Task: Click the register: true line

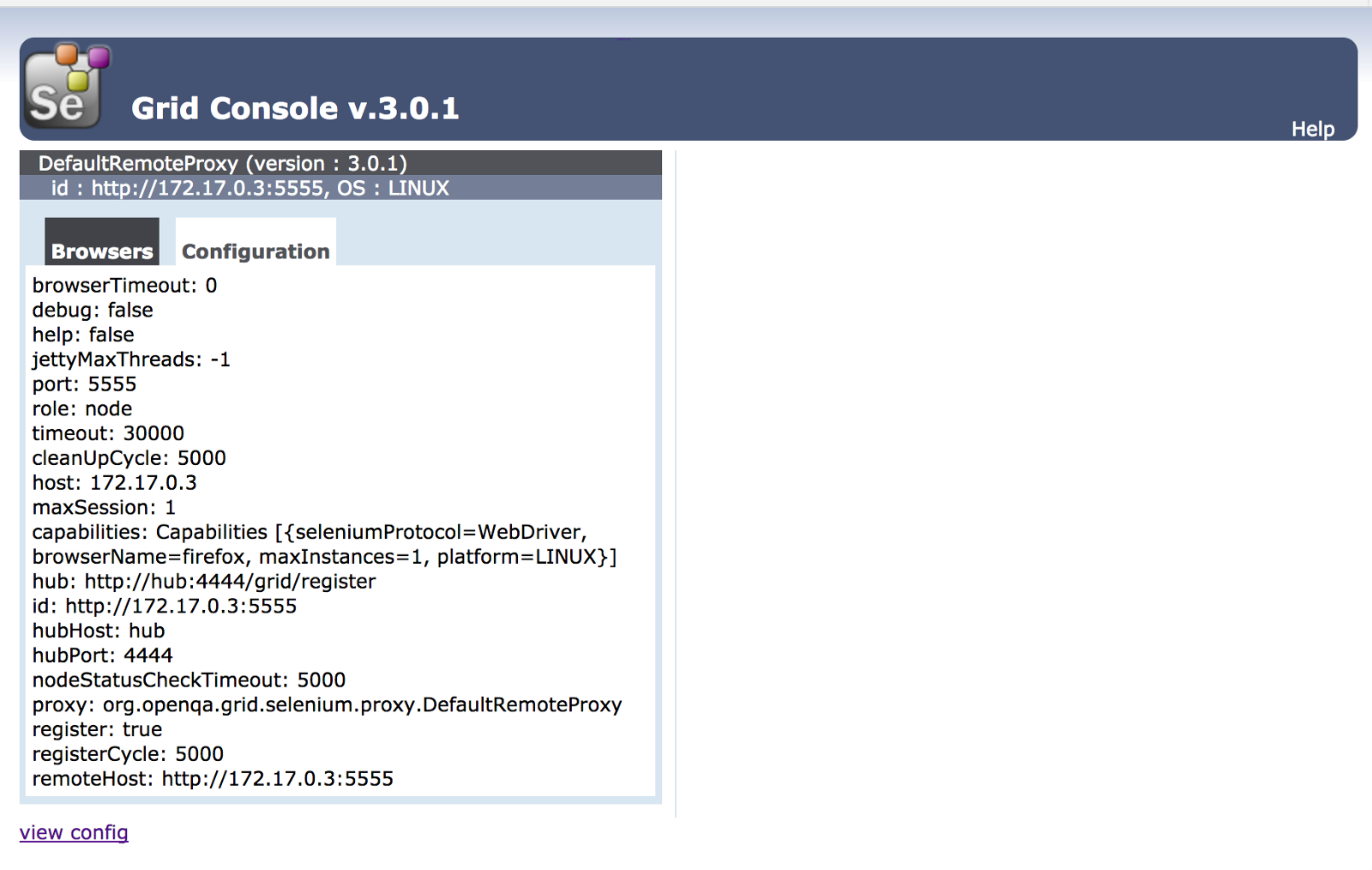Action: point(97,730)
